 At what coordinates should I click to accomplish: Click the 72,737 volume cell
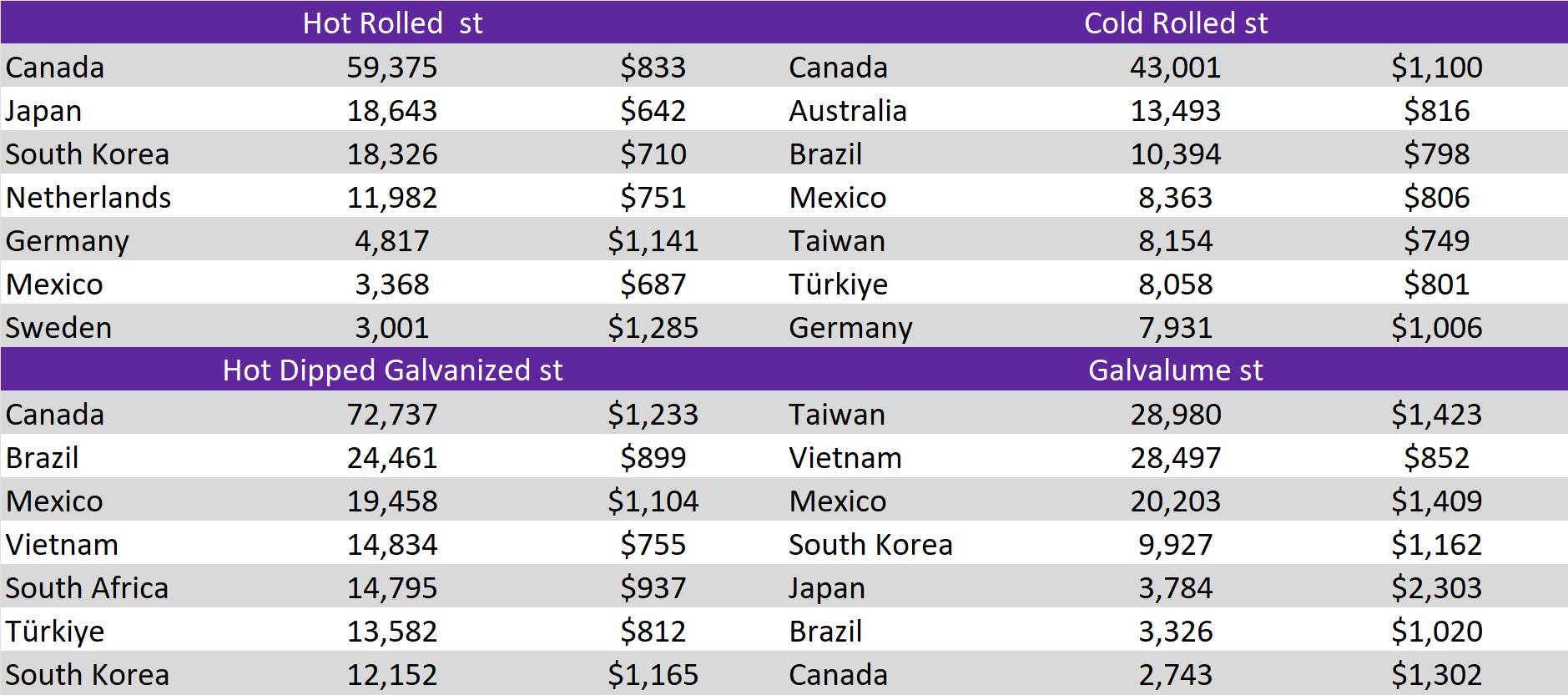392,415
